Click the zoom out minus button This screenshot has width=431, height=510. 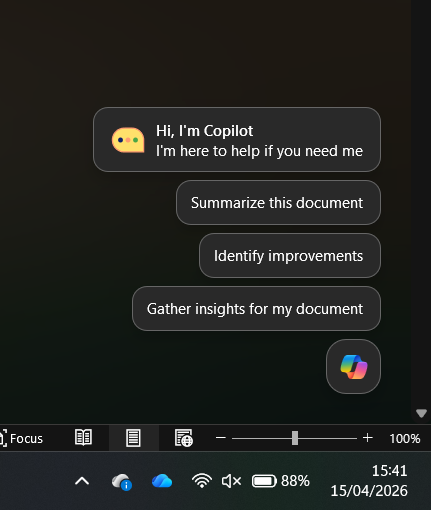[x=221, y=438]
